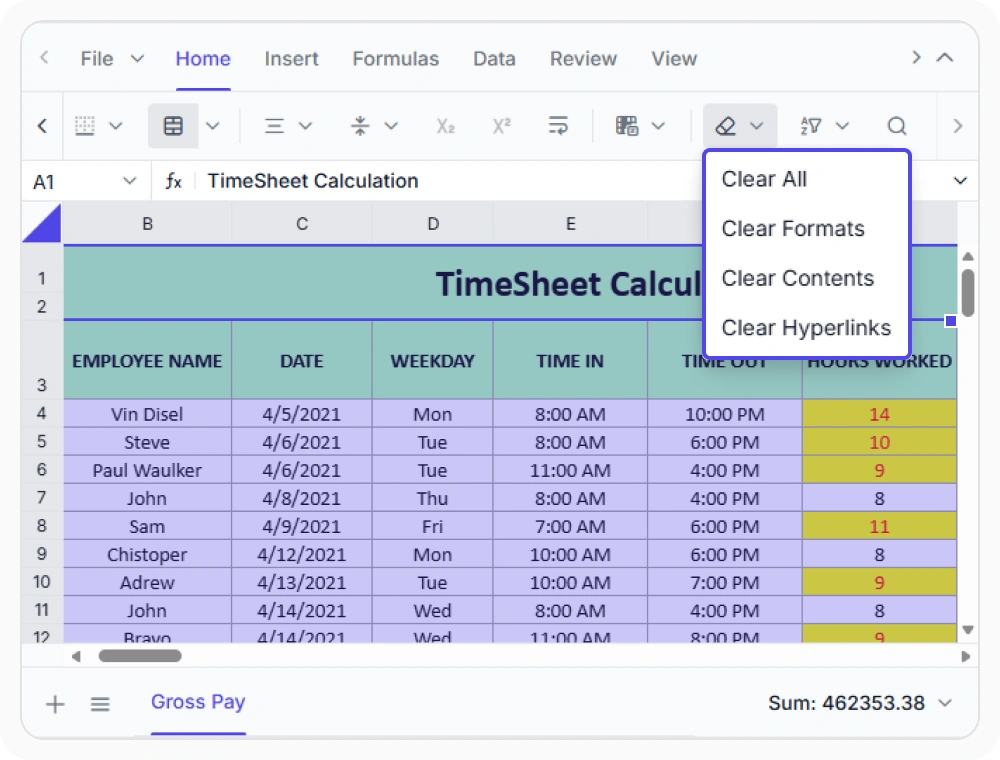Click the cell containing Vin Disel
This screenshot has width=1000, height=760.
point(147,414)
